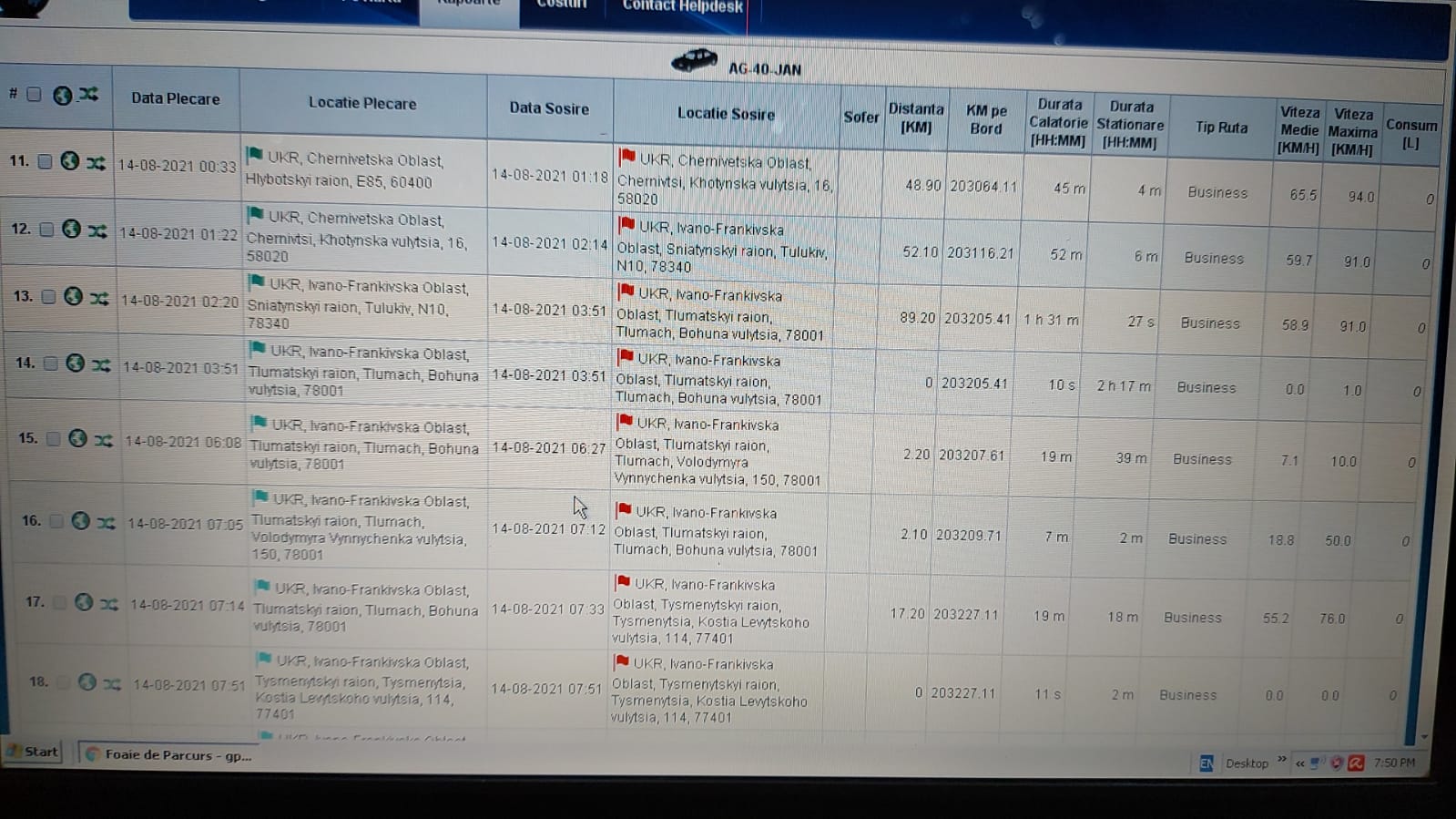Image resolution: width=1456 pixels, height=819 pixels.
Task: Tick the checkbox for trip 18
Action: coord(63,682)
